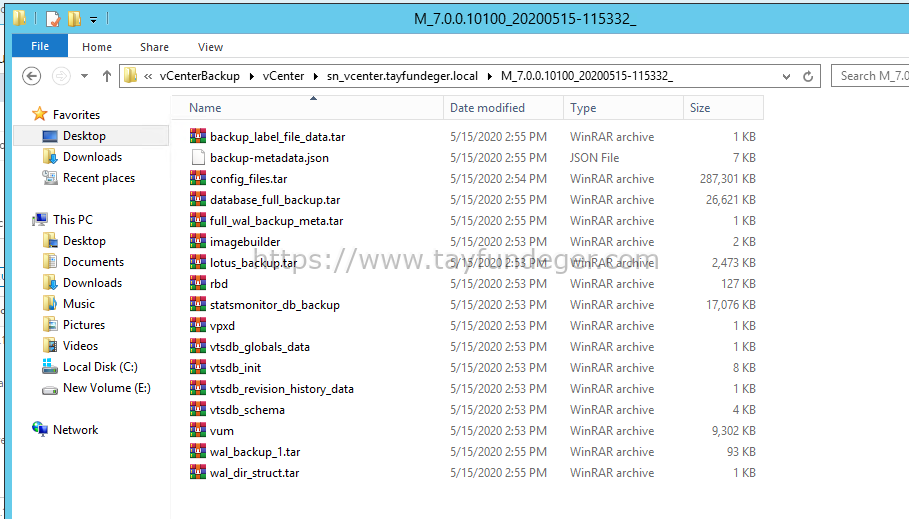Image resolution: width=909 pixels, height=519 pixels.
Task: Click the WinRAR icon of wal_backup_1.tar
Action: [198, 451]
